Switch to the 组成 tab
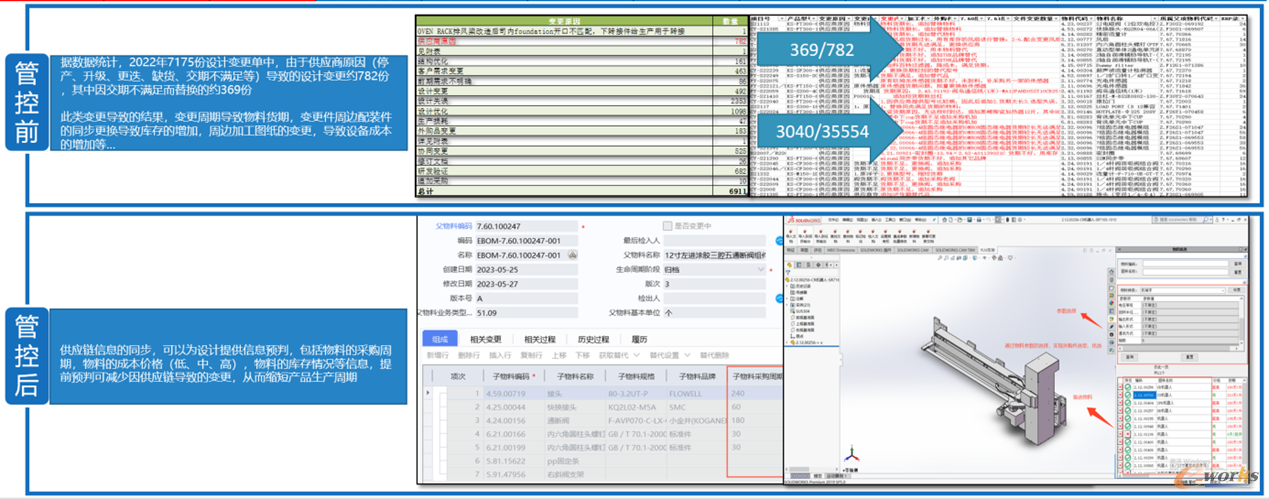Screen dimensions: 1269x499 click(x=441, y=339)
